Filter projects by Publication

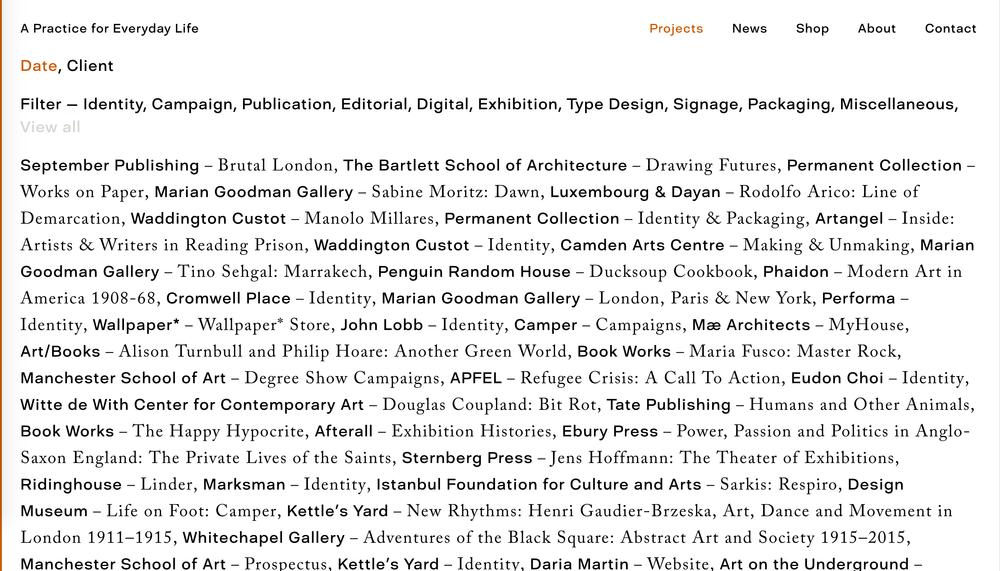point(286,104)
